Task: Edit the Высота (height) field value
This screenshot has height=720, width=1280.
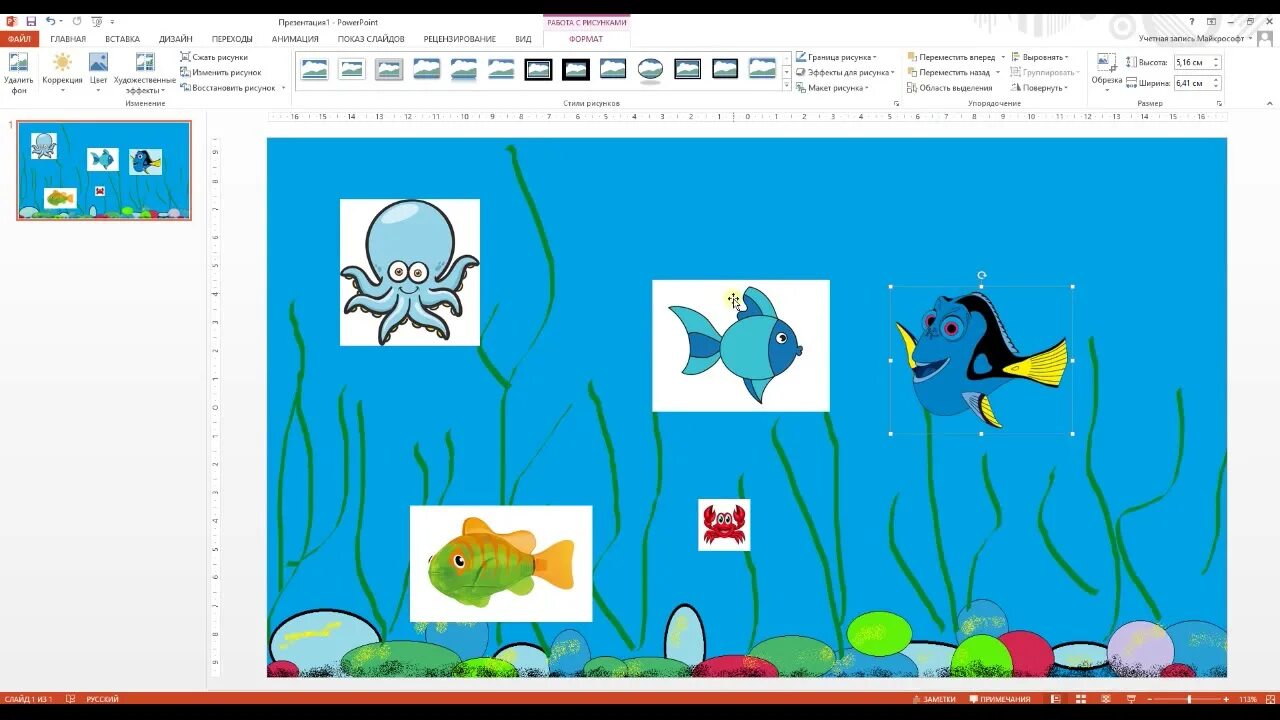Action: coord(1192,62)
